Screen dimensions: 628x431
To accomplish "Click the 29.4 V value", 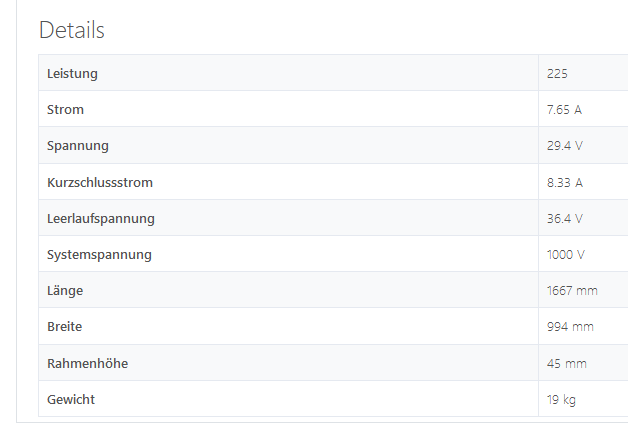I will point(565,145).
